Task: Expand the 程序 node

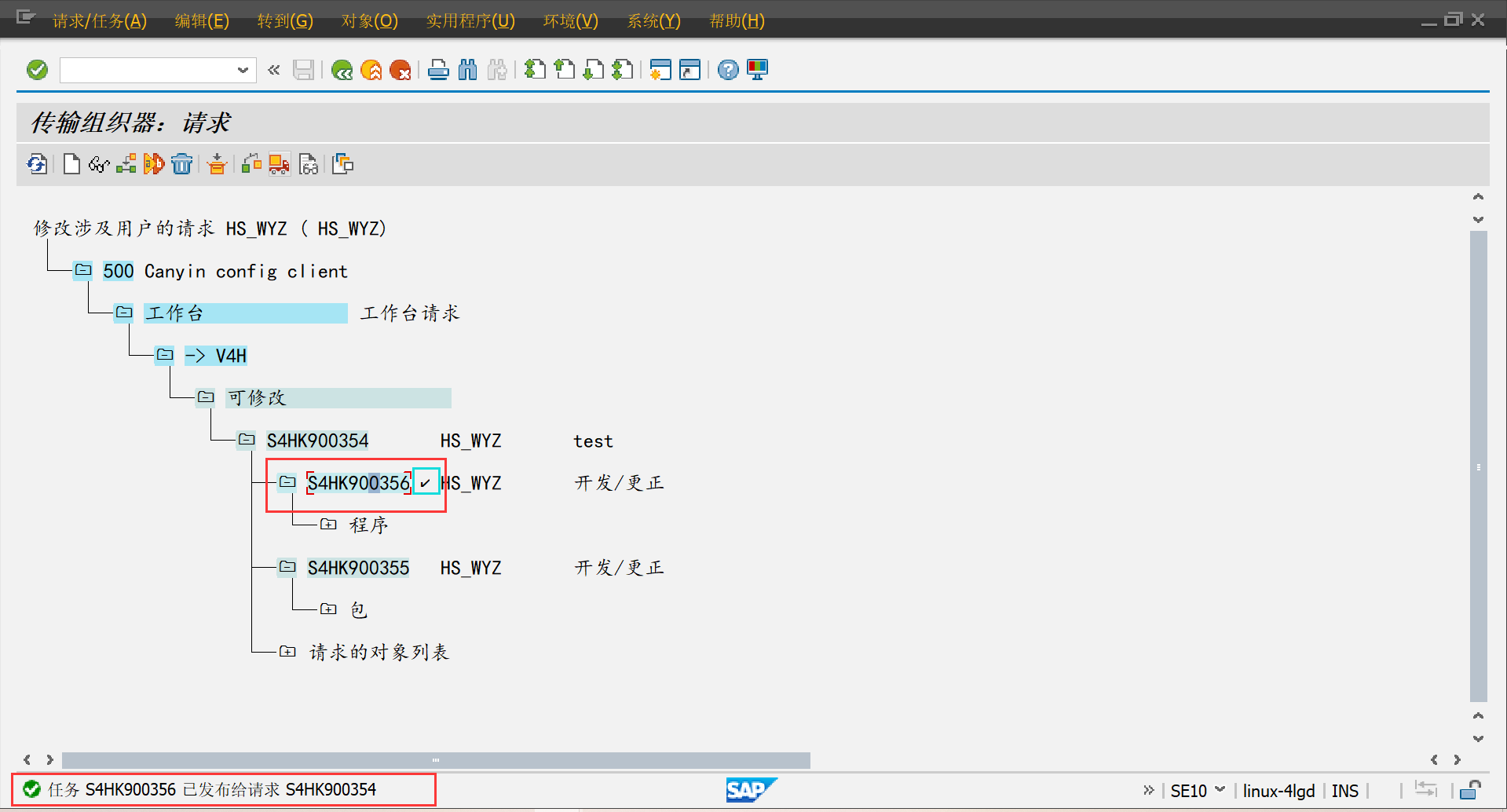Action: (328, 525)
